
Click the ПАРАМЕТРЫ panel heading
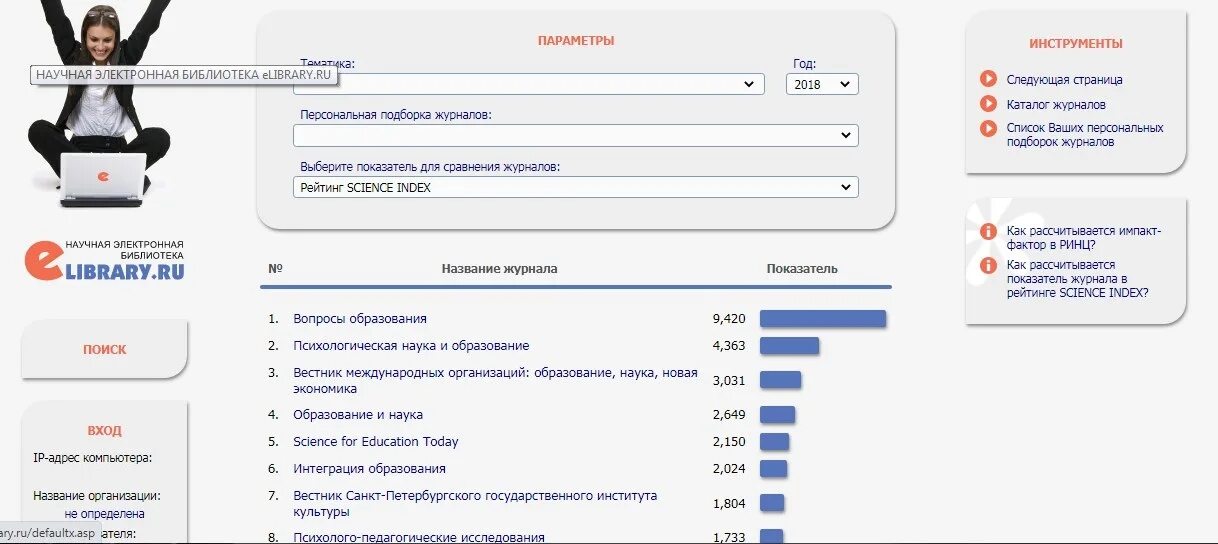tap(576, 41)
